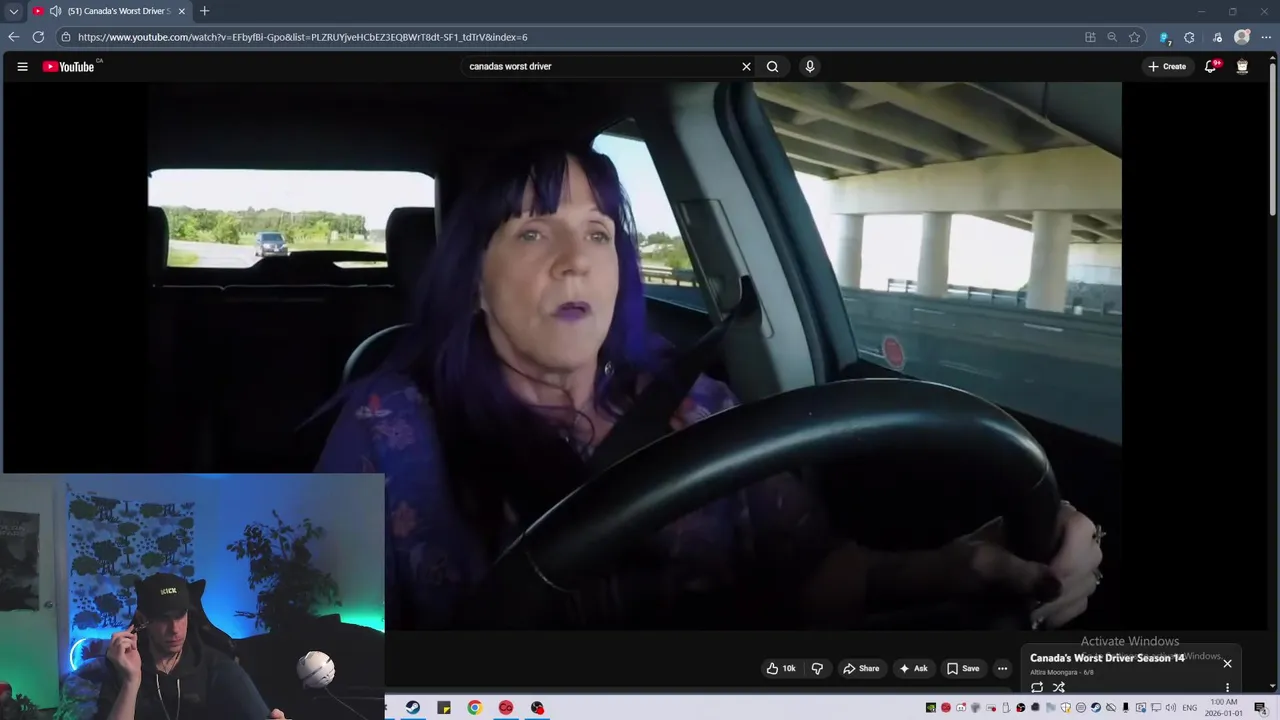Open the YouTube guide hamburger menu

coord(22,67)
